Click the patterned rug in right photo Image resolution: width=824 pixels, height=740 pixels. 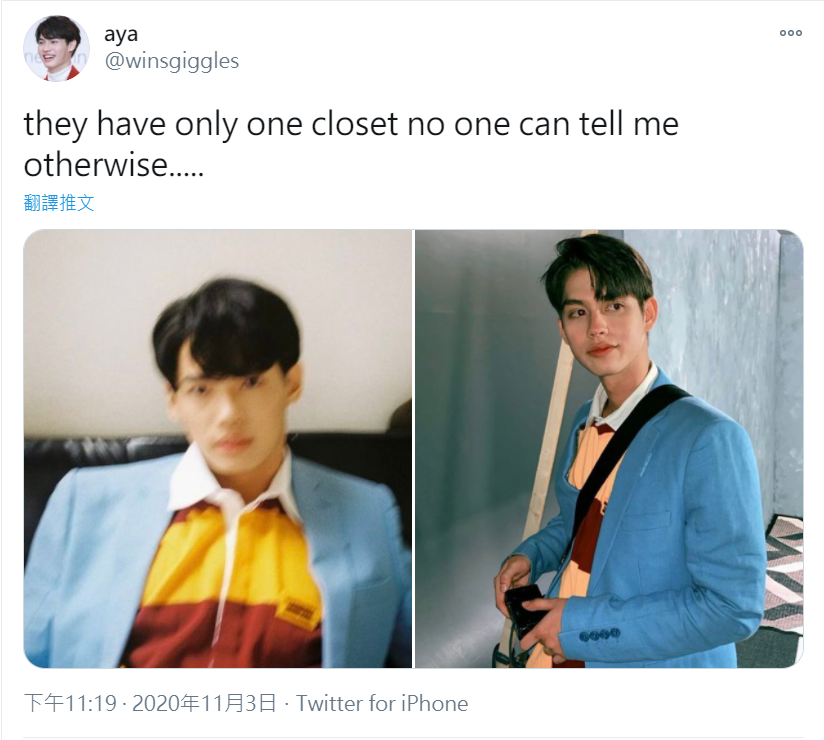784,581
